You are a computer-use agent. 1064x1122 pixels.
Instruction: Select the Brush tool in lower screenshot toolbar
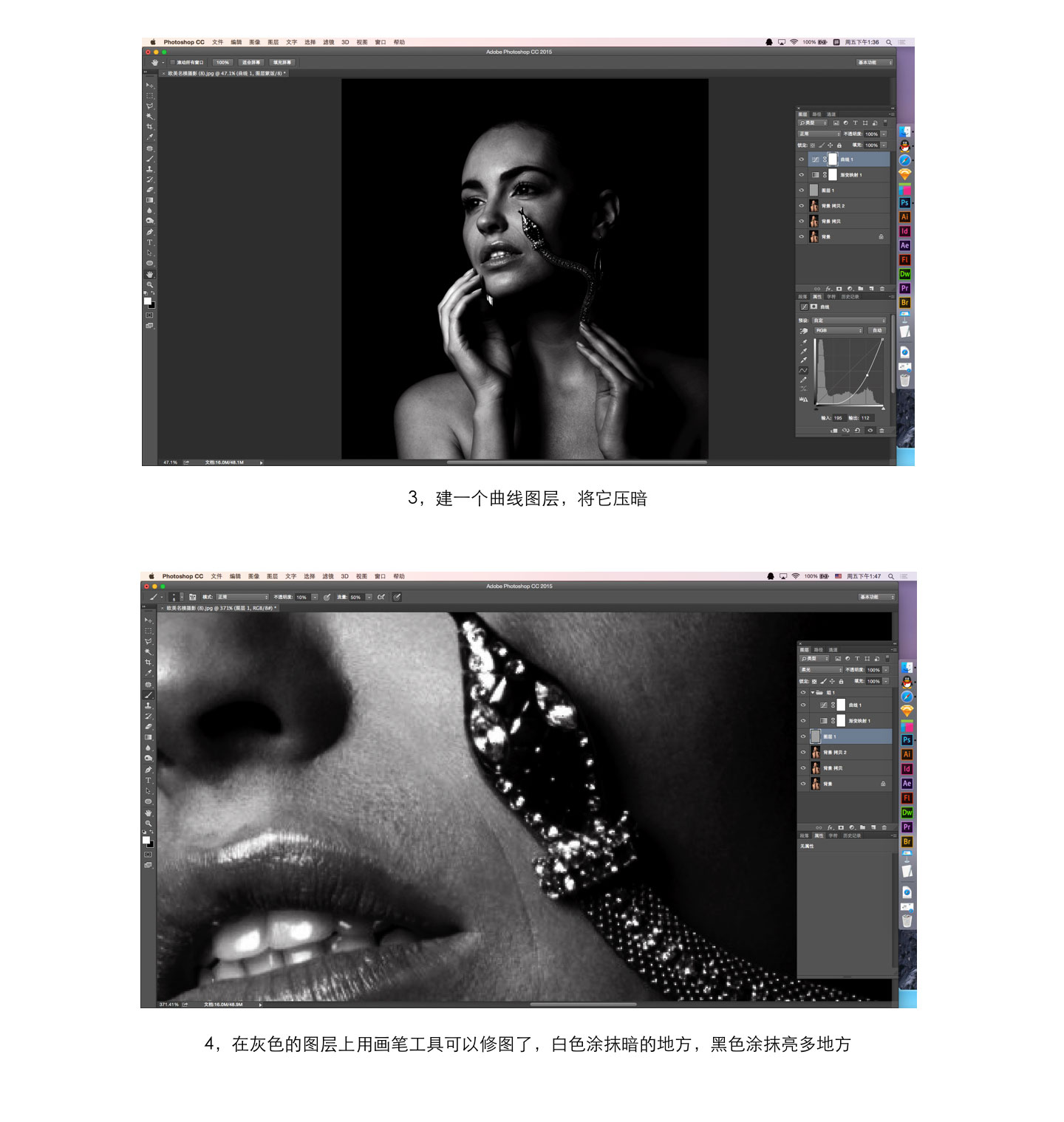click(148, 695)
